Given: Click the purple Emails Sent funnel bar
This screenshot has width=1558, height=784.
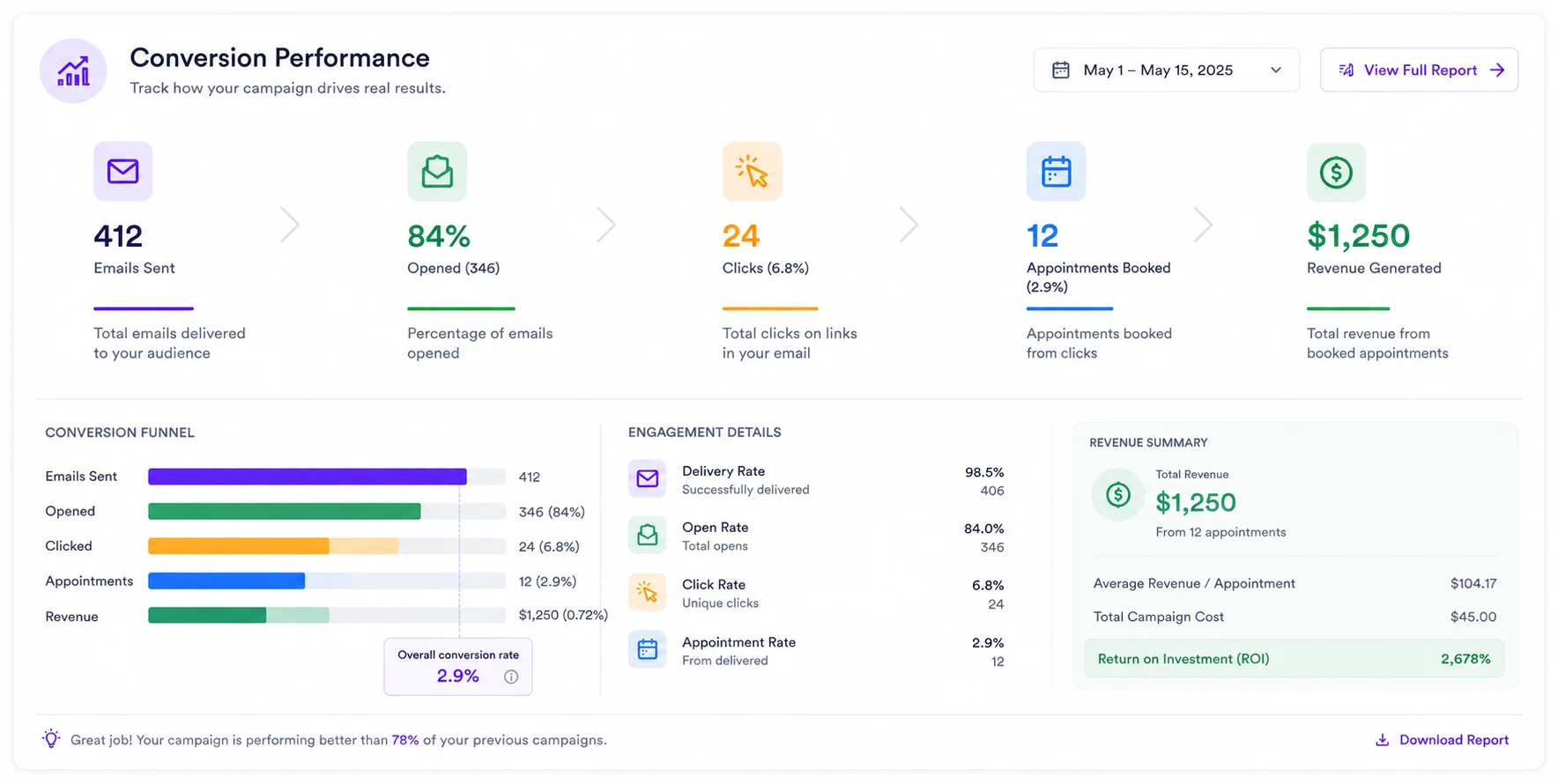Looking at the screenshot, I should (x=308, y=477).
